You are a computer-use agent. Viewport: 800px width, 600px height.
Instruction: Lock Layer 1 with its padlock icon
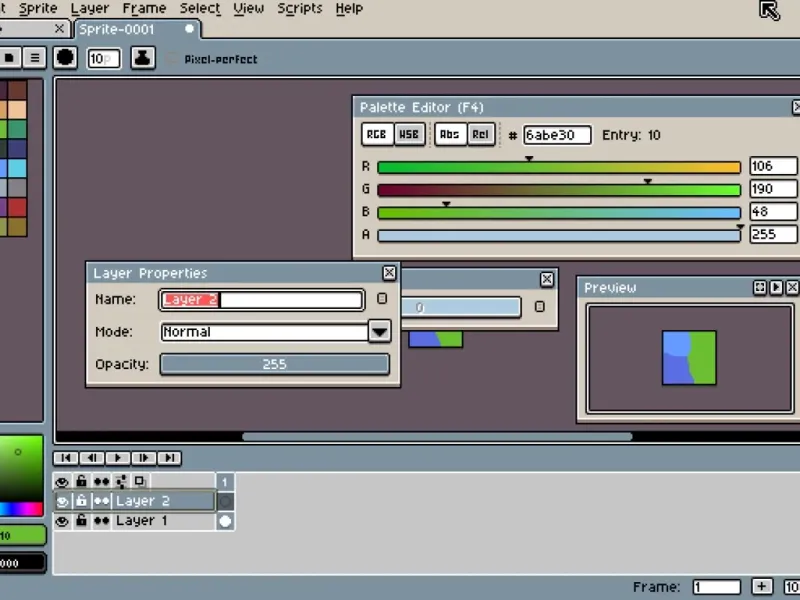tap(81, 521)
